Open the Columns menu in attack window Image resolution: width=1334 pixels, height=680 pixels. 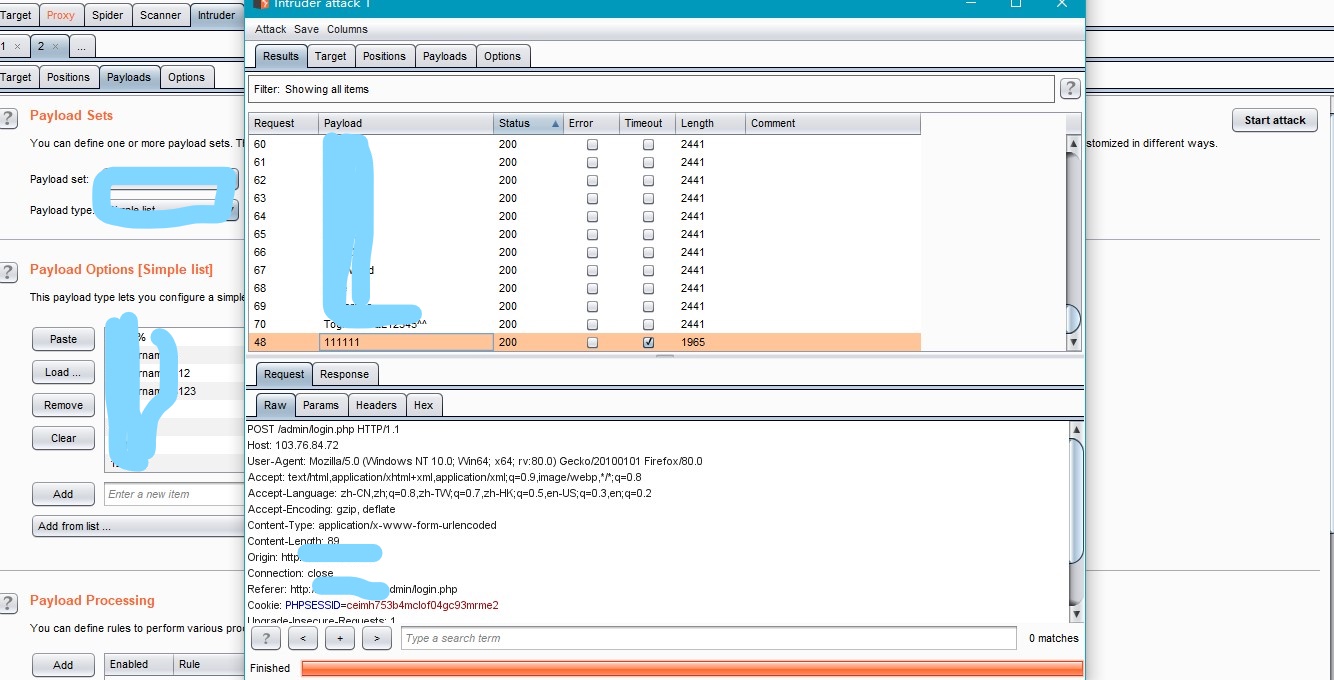[x=347, y=29]
